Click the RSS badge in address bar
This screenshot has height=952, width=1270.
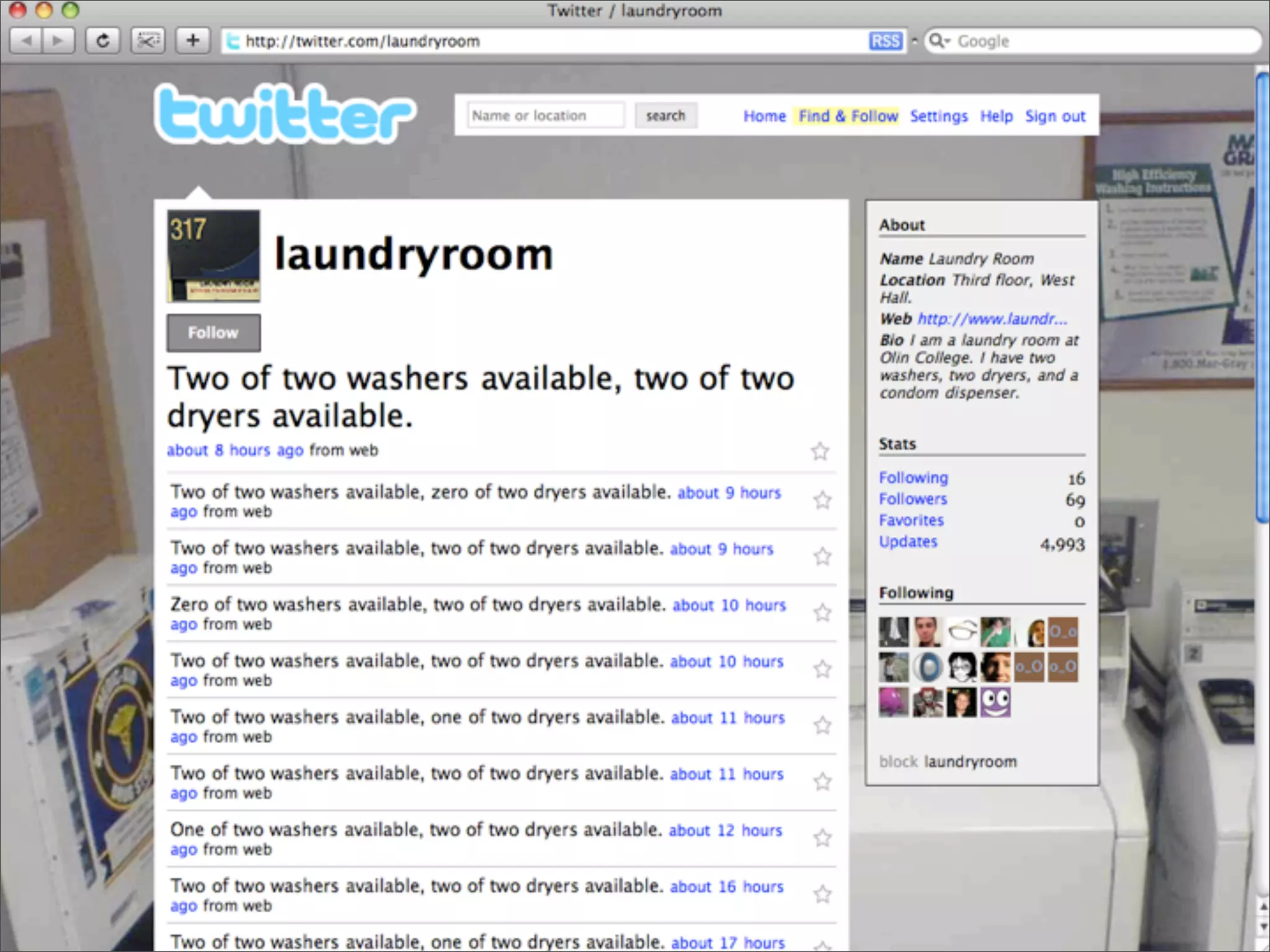(x=885, y=41)
